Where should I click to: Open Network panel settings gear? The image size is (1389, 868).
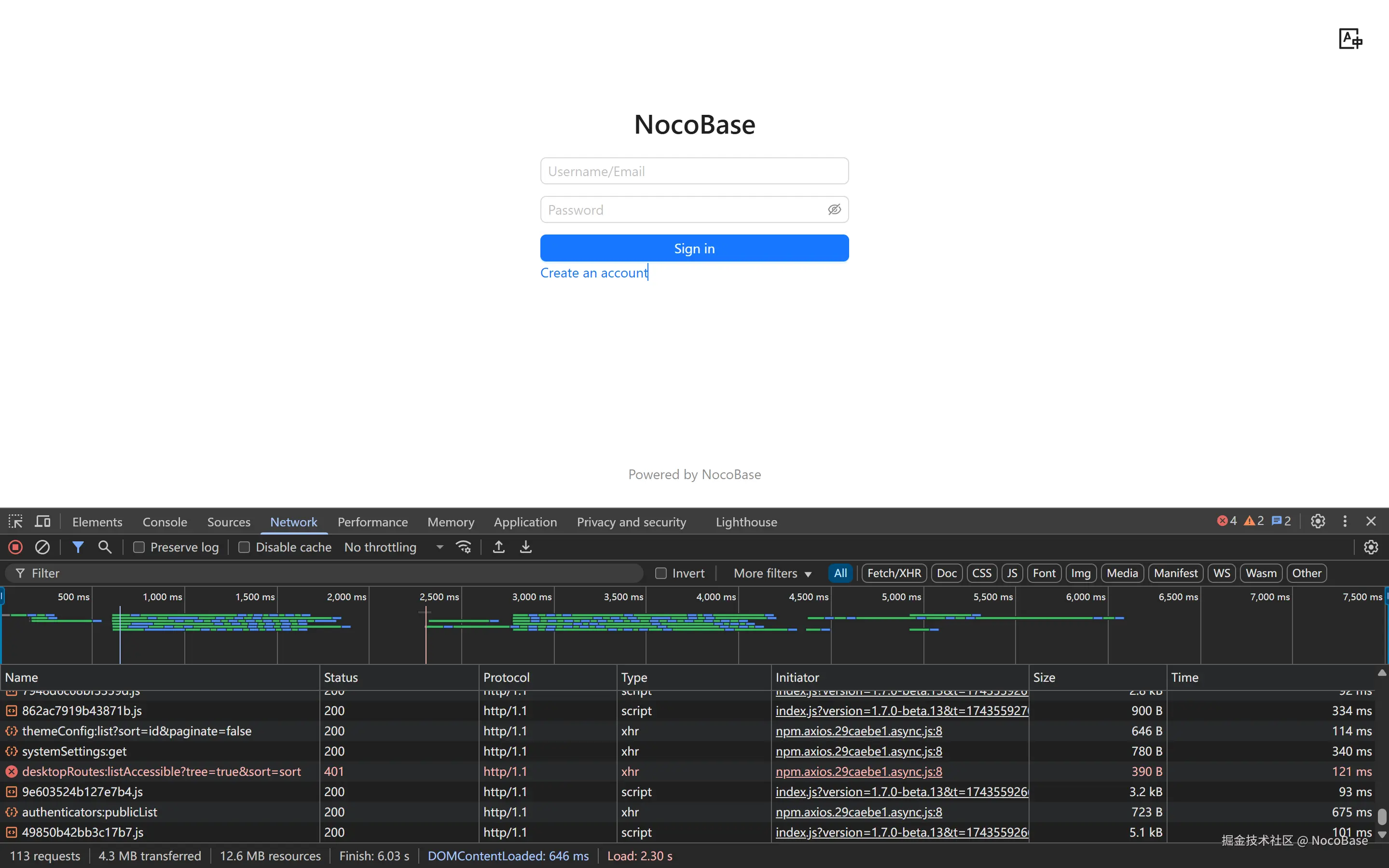(x=1371, y=547)
